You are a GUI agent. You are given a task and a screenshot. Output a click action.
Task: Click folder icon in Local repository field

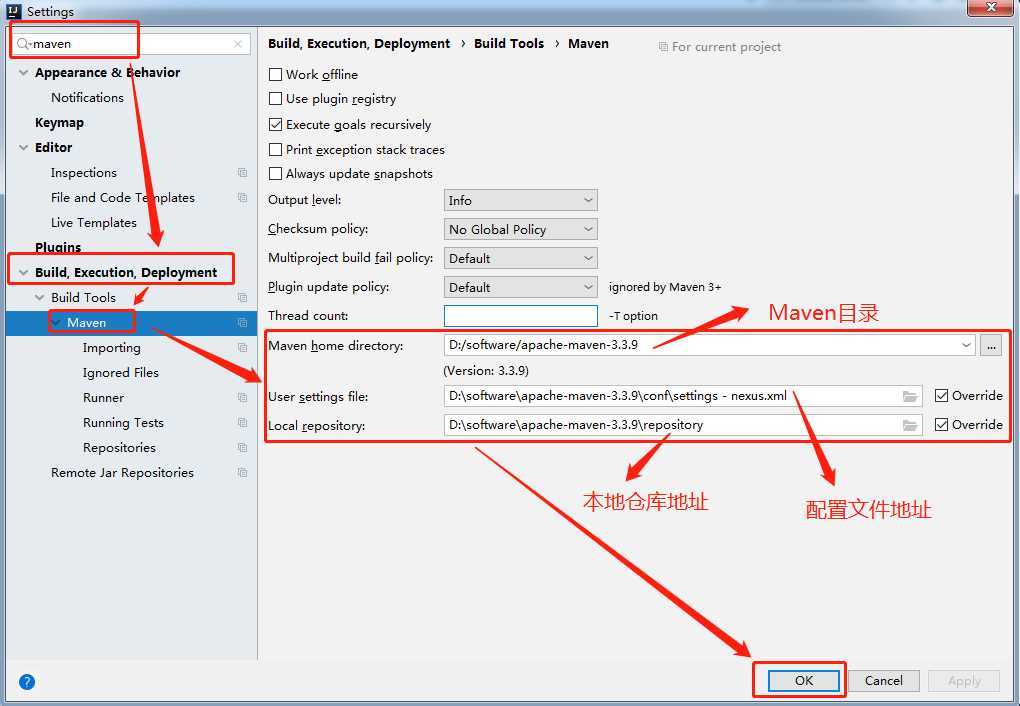click(910, 425)
